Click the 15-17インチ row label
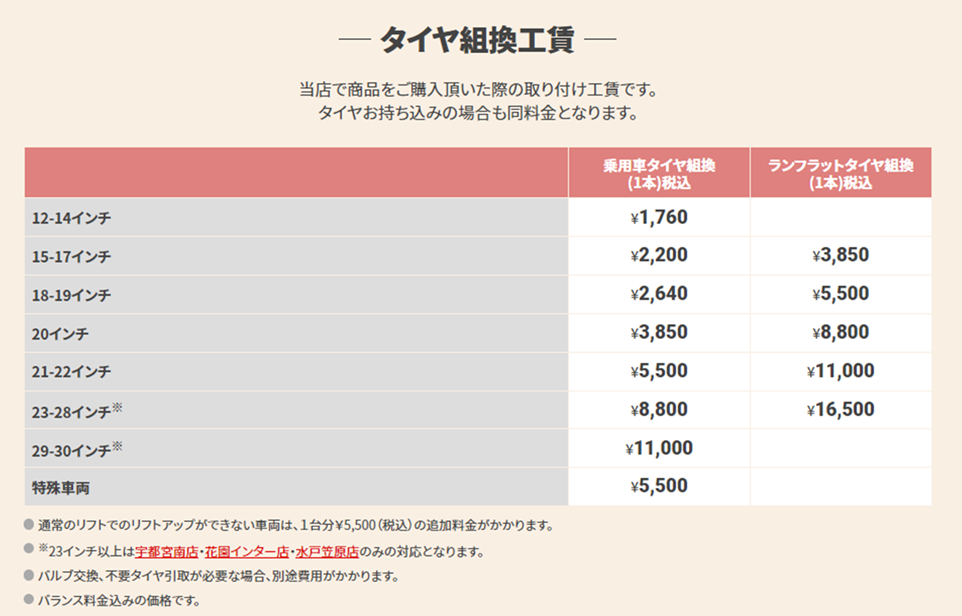Image resolution: width=962 pixels, height=616 pixels. 71,256
